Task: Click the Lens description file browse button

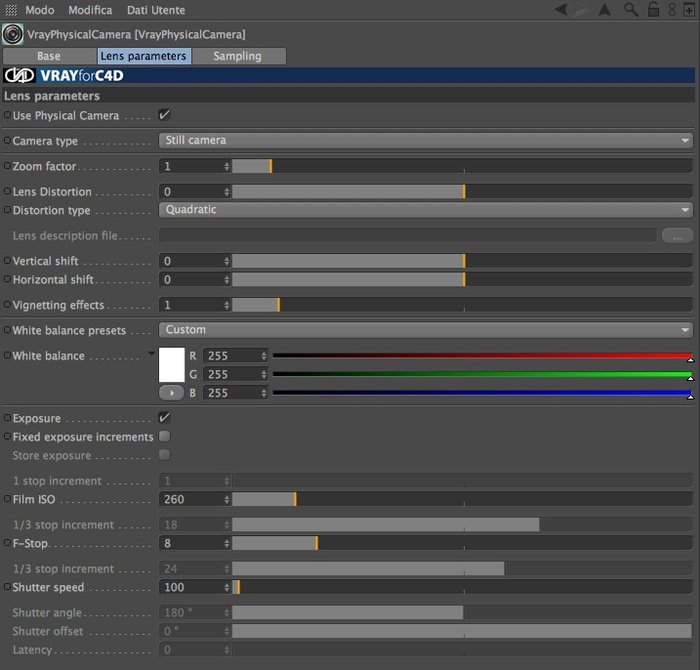Action: click(x=677, y=236)
